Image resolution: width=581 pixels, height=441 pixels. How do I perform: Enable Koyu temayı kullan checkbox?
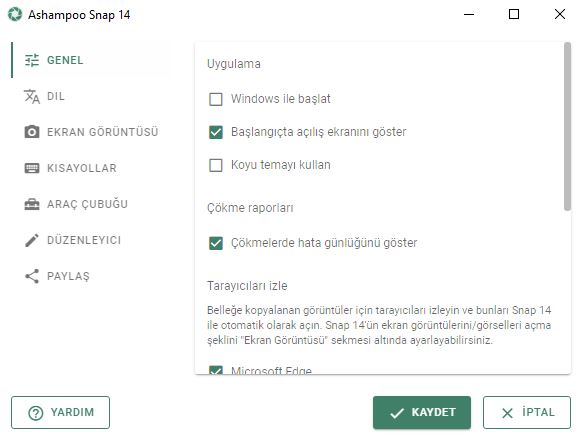tap(216, 165)
